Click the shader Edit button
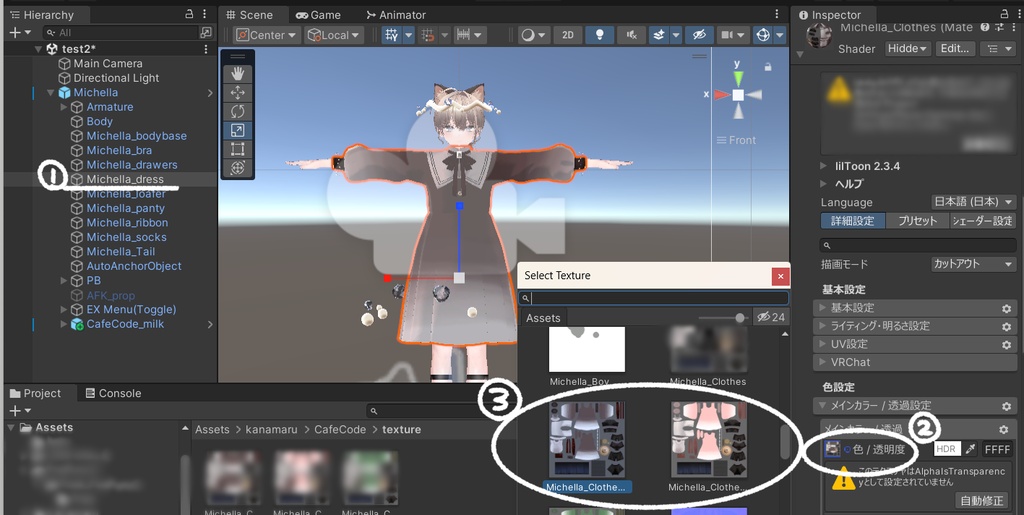Viewport: 1024px width, 515px height. coord(956,49)
